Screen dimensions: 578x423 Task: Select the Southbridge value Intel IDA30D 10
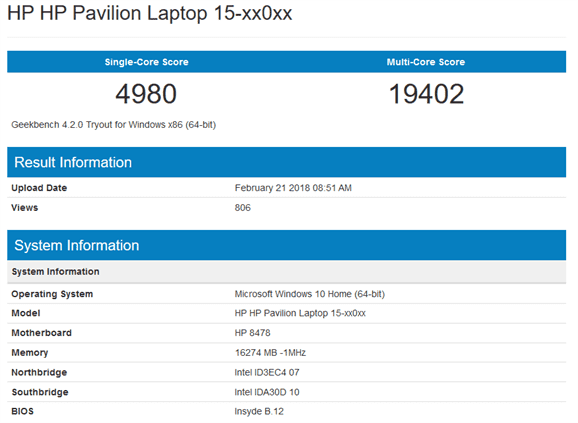click(x=267, y=392)
